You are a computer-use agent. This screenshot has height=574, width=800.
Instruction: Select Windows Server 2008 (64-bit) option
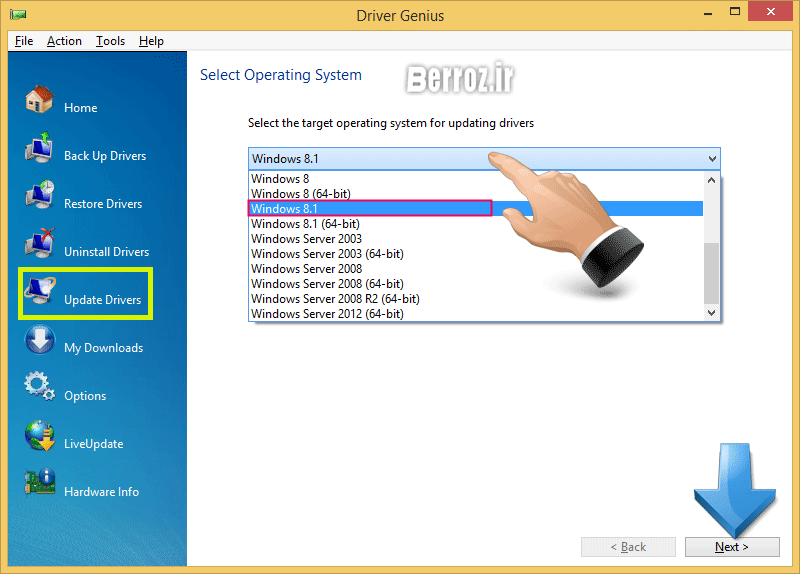pos(476,284)
